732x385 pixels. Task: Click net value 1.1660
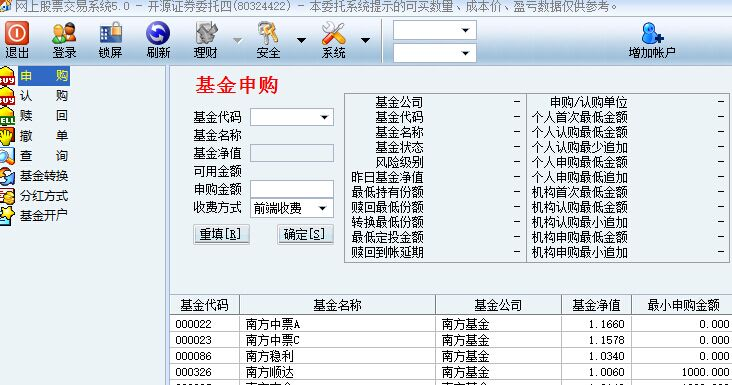(606, 324)
